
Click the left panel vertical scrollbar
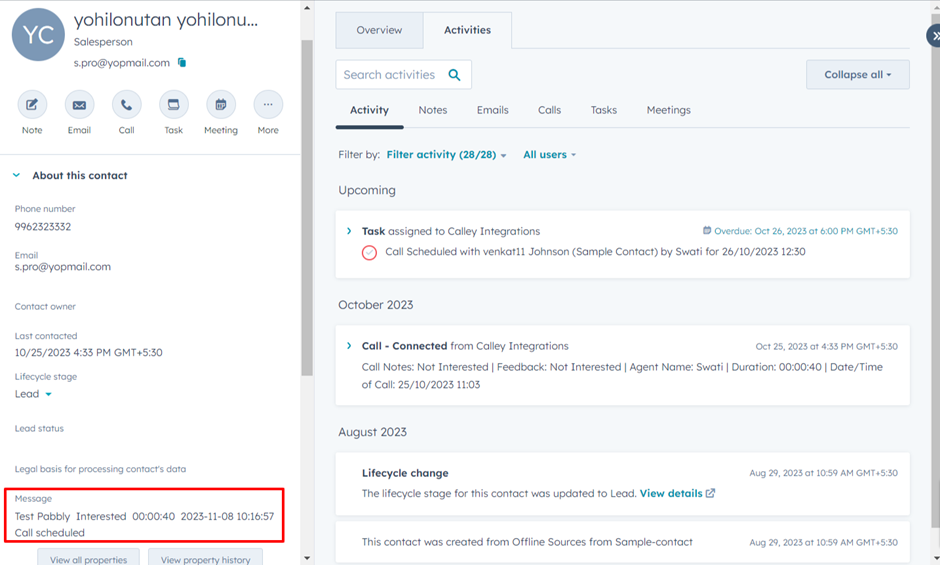tap(307, 200)
